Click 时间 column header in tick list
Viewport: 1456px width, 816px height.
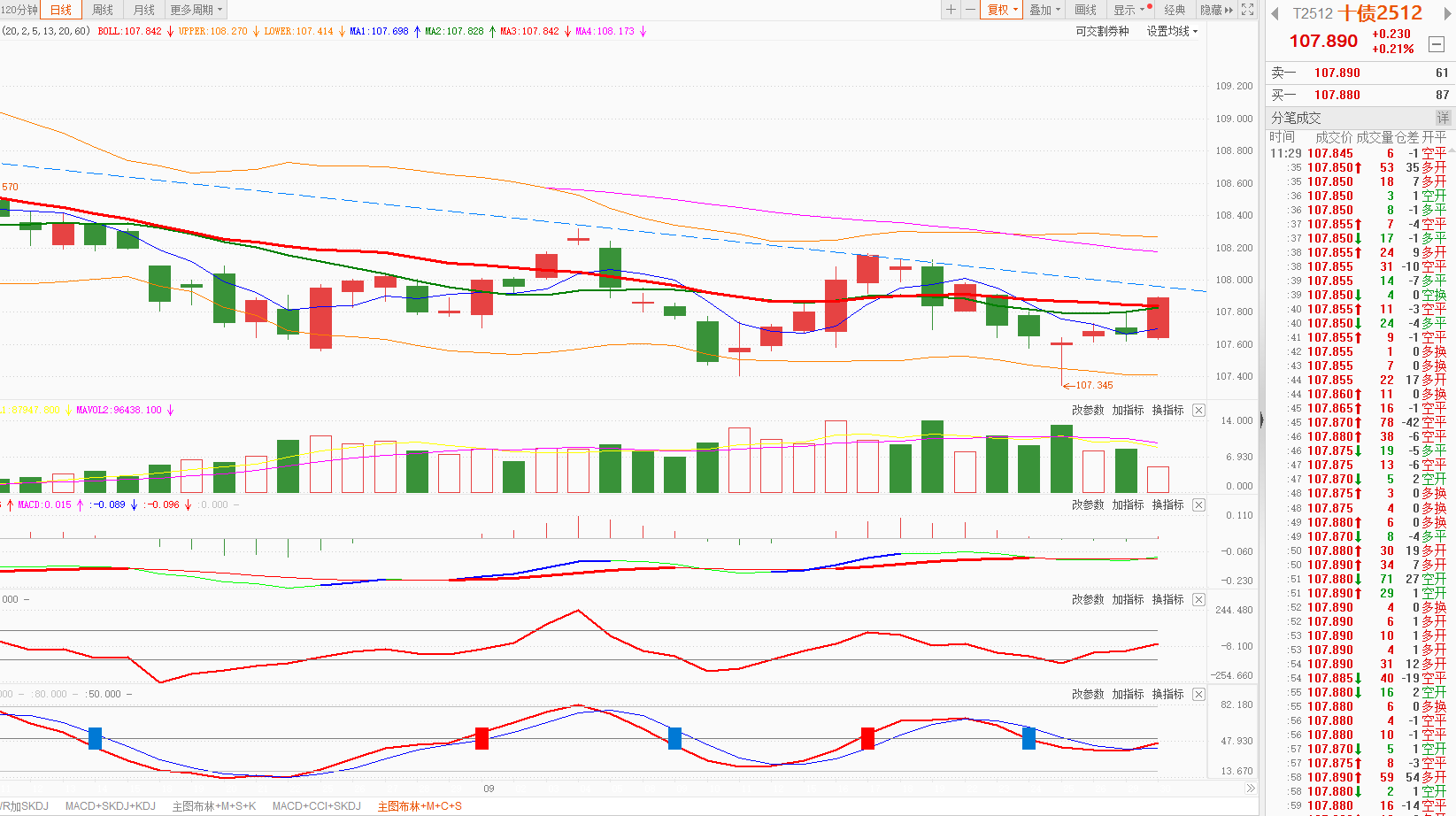[1282, 137]
